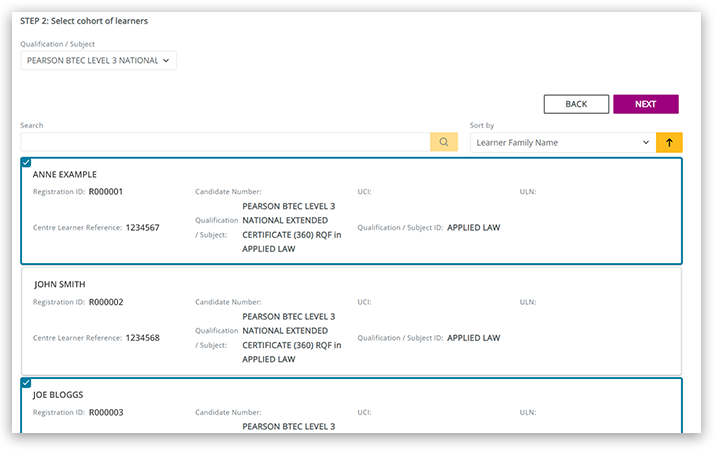Toggle sort direction with the arrow button
The height and width of the screenshot is (451, 719).
click(x=669, y=142)
